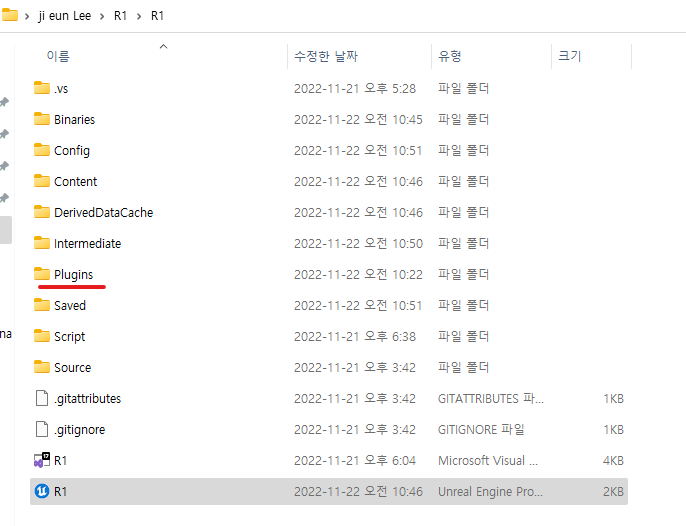Click the Binaries folder icon

(x=42, y=119)
